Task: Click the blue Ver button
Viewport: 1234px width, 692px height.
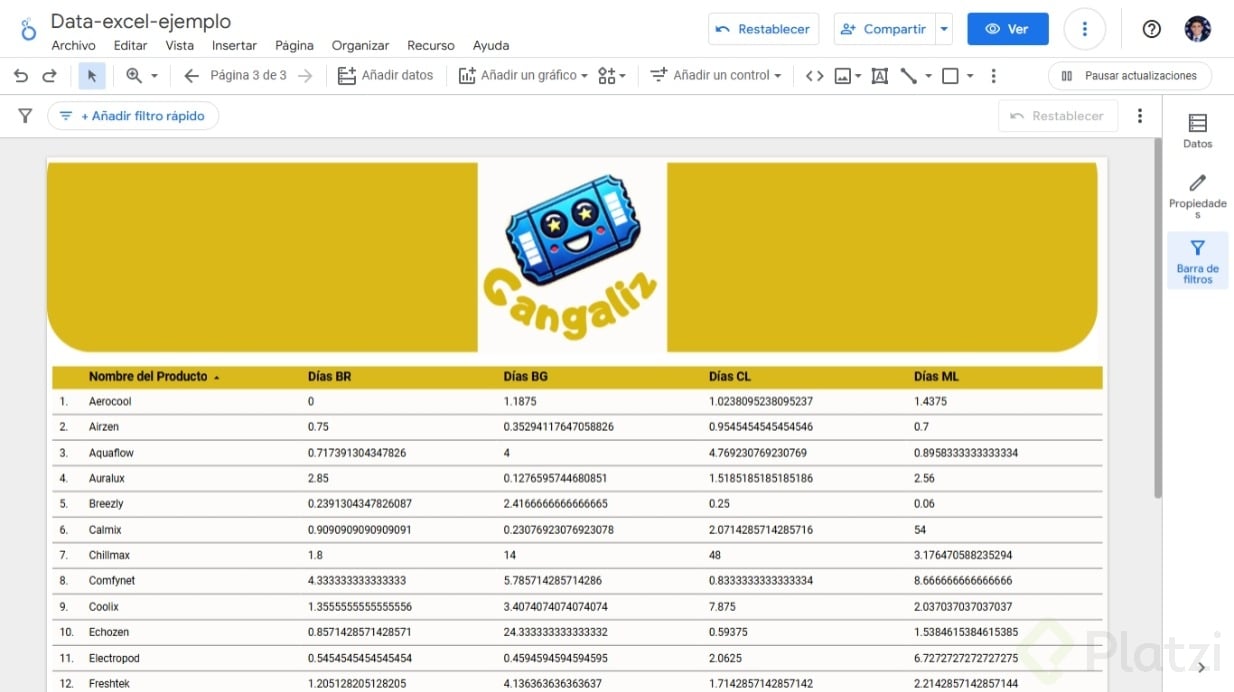Action: [x=1008, y=29]
